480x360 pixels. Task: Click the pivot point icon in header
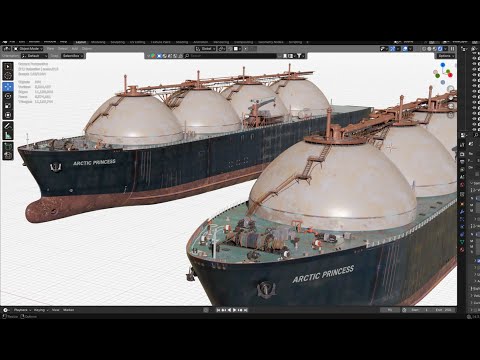(x=222, y=49)
